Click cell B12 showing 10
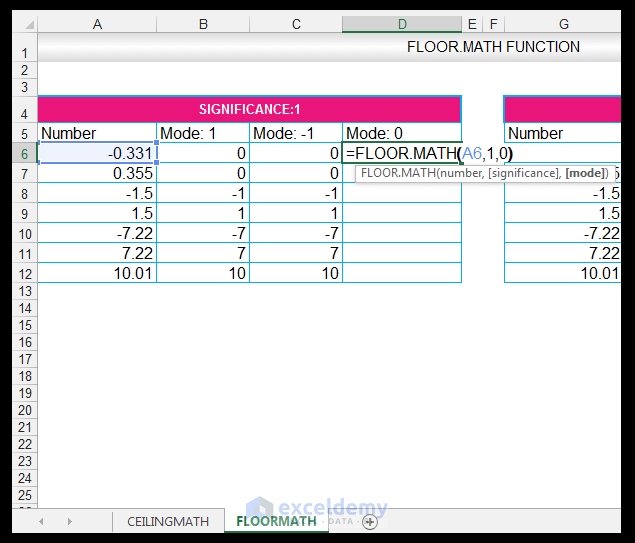The image size is (635, 543). pyautogui.click(x=203, y=273)
